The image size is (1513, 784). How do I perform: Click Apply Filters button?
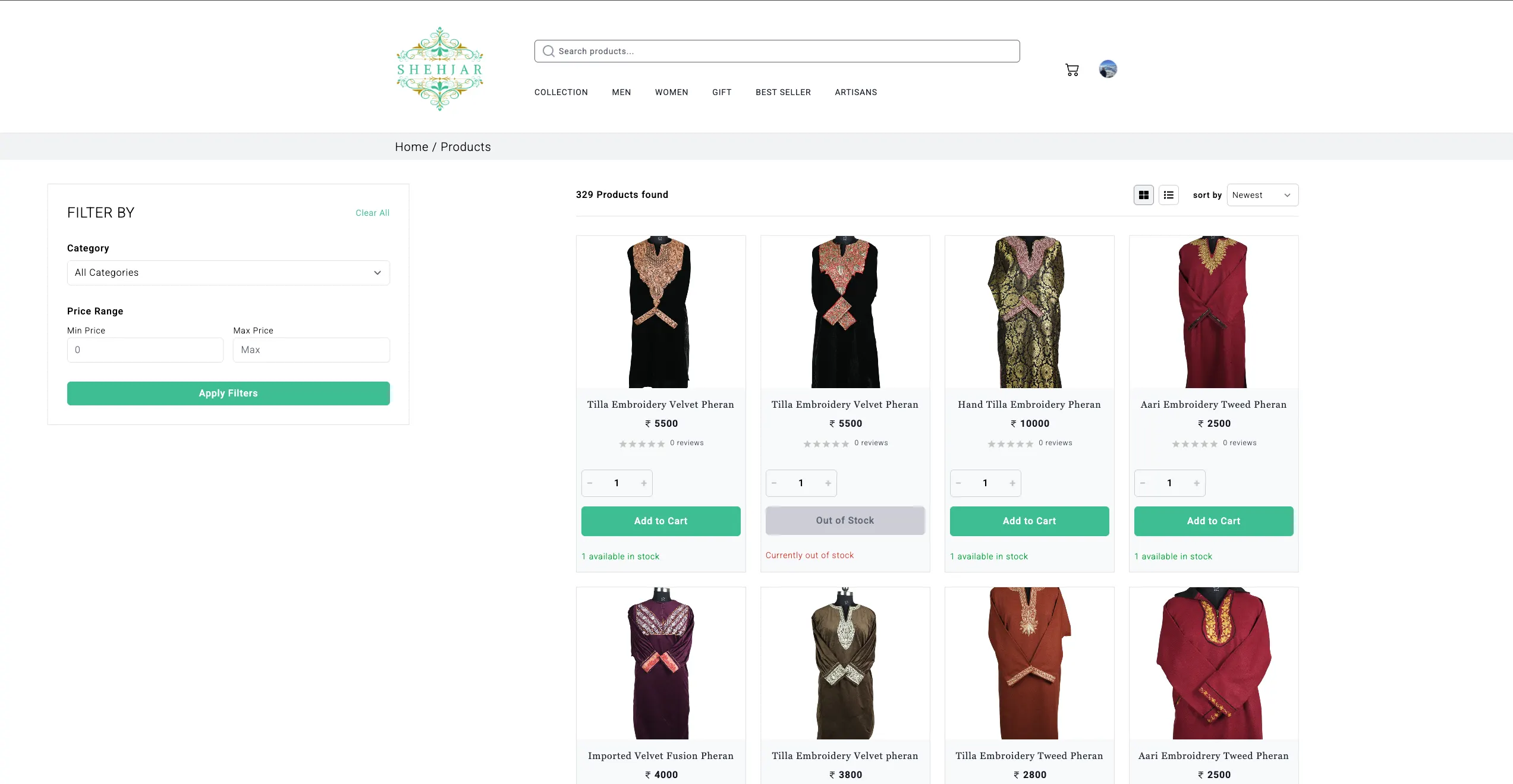(228, 393)
